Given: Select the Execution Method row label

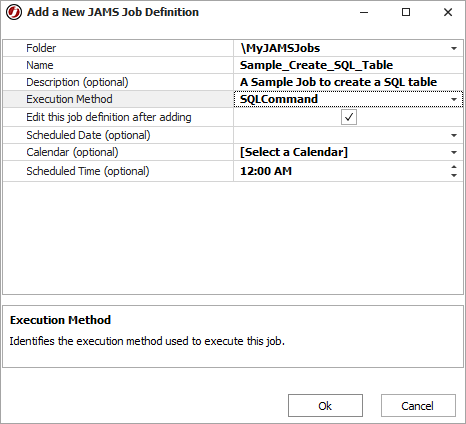Looking at the screenshot, I should 69,99.
